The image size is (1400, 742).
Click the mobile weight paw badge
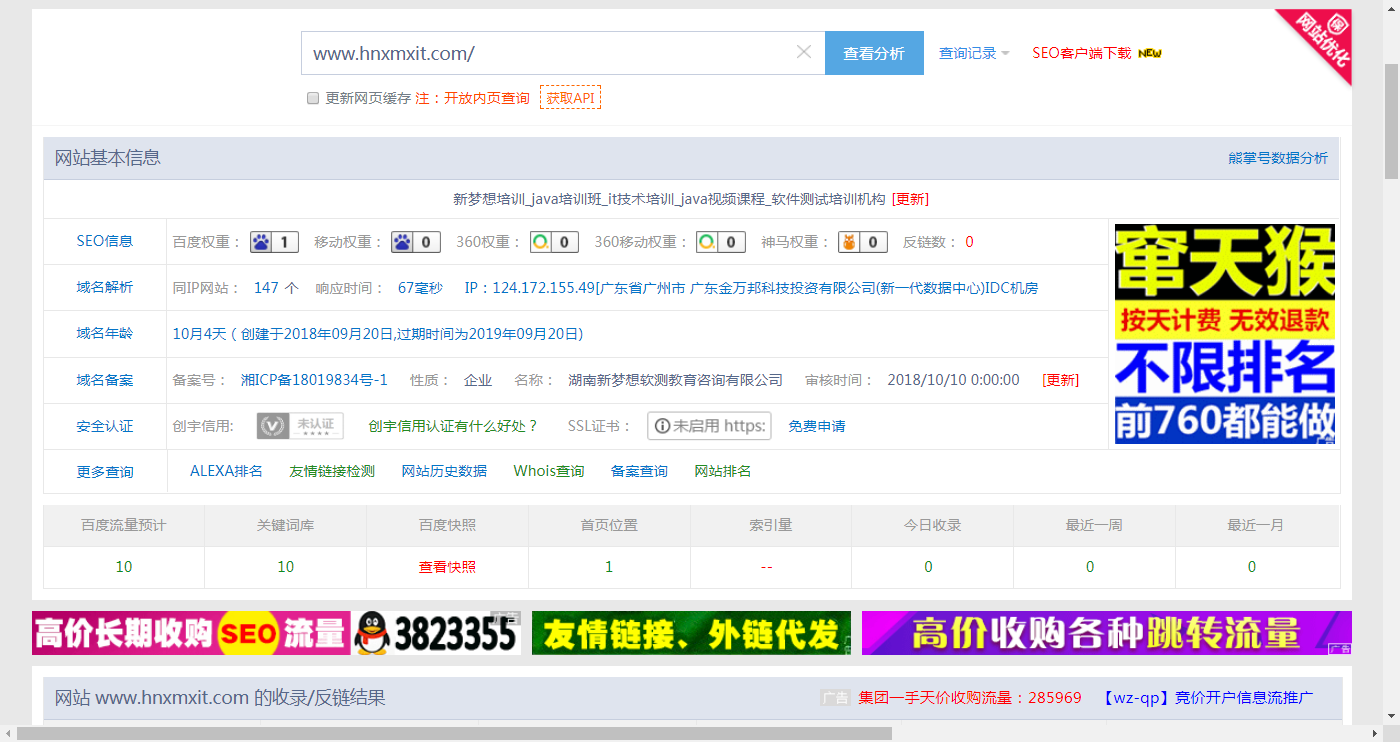click(x=416, y=242)
